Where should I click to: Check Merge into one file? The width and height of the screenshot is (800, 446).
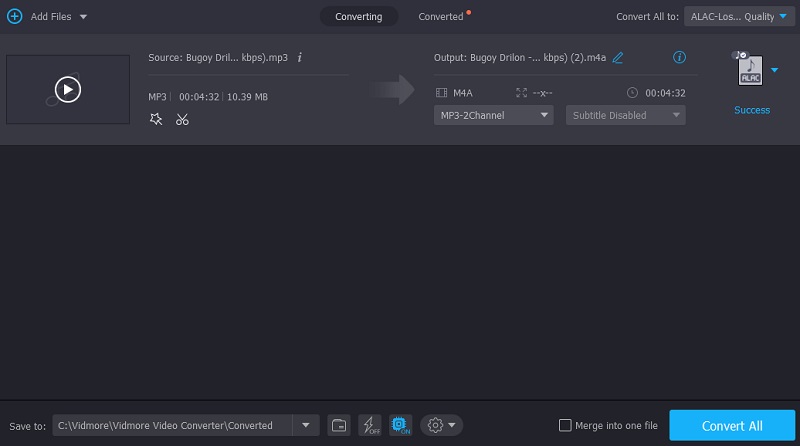pyautogui.click(x=565, y=425)
